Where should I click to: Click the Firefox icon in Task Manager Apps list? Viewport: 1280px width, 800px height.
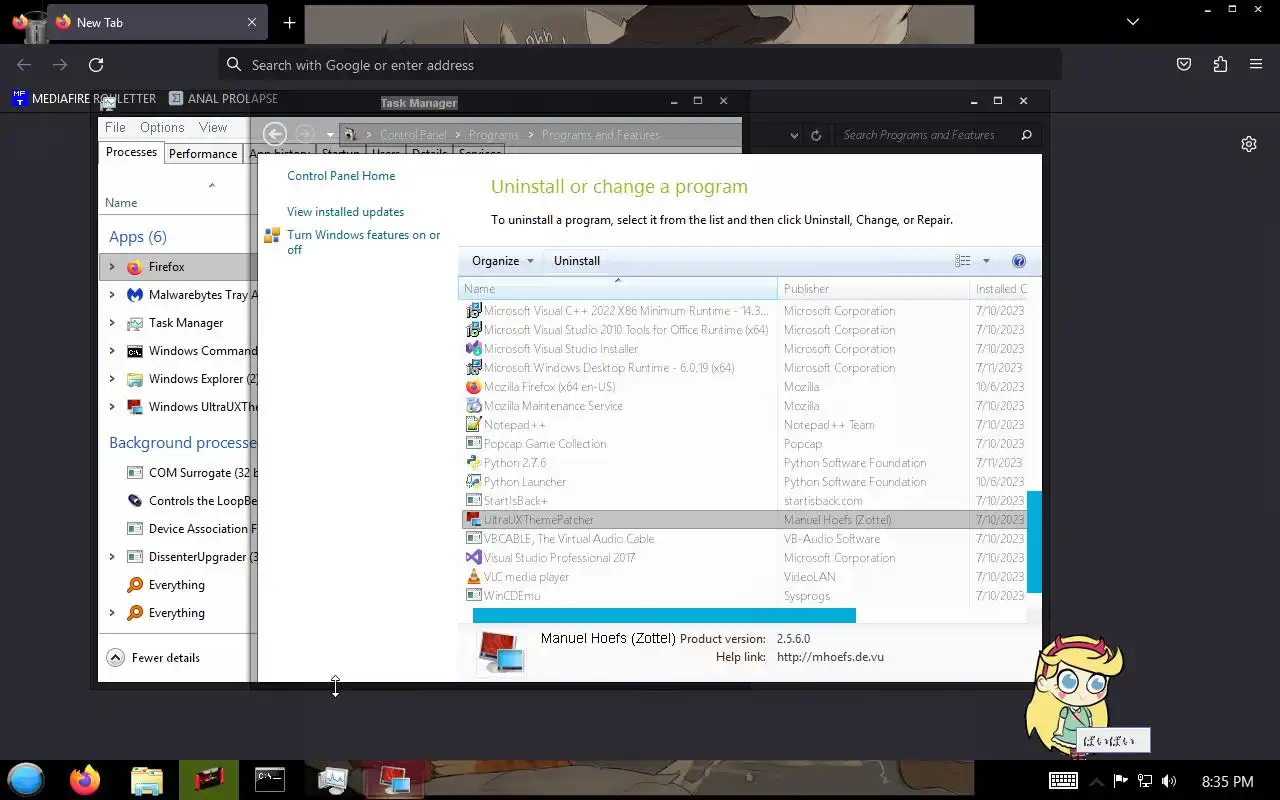(135, 267)
